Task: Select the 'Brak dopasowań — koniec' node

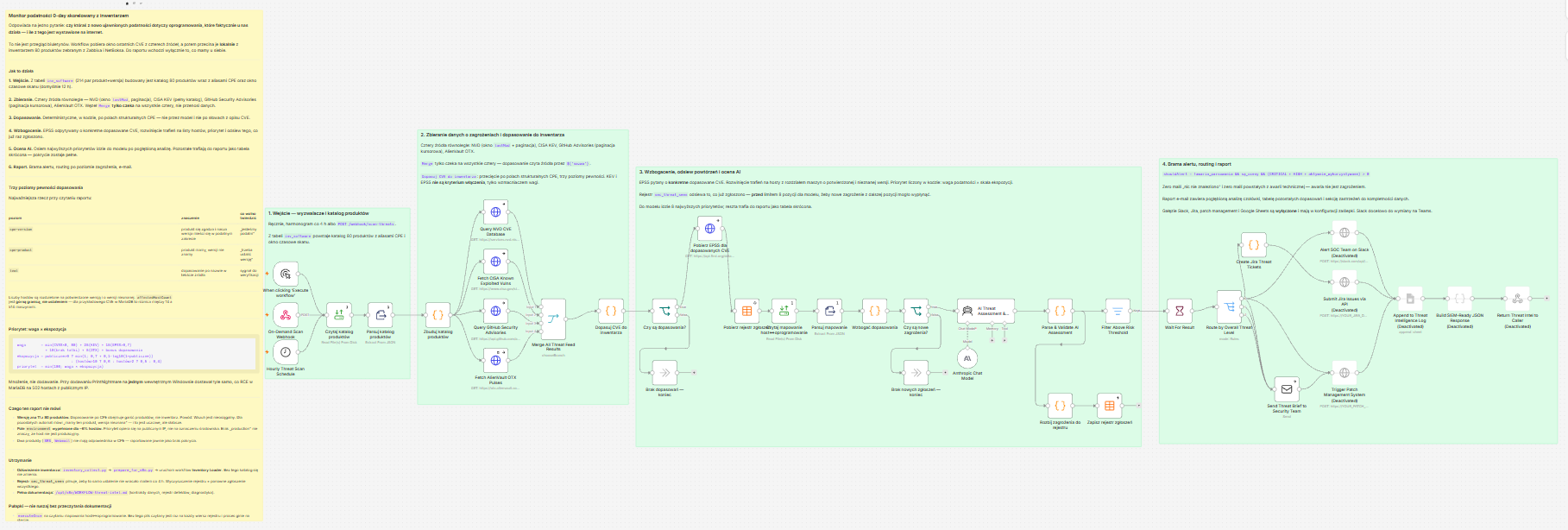Action: coord(664,373)
